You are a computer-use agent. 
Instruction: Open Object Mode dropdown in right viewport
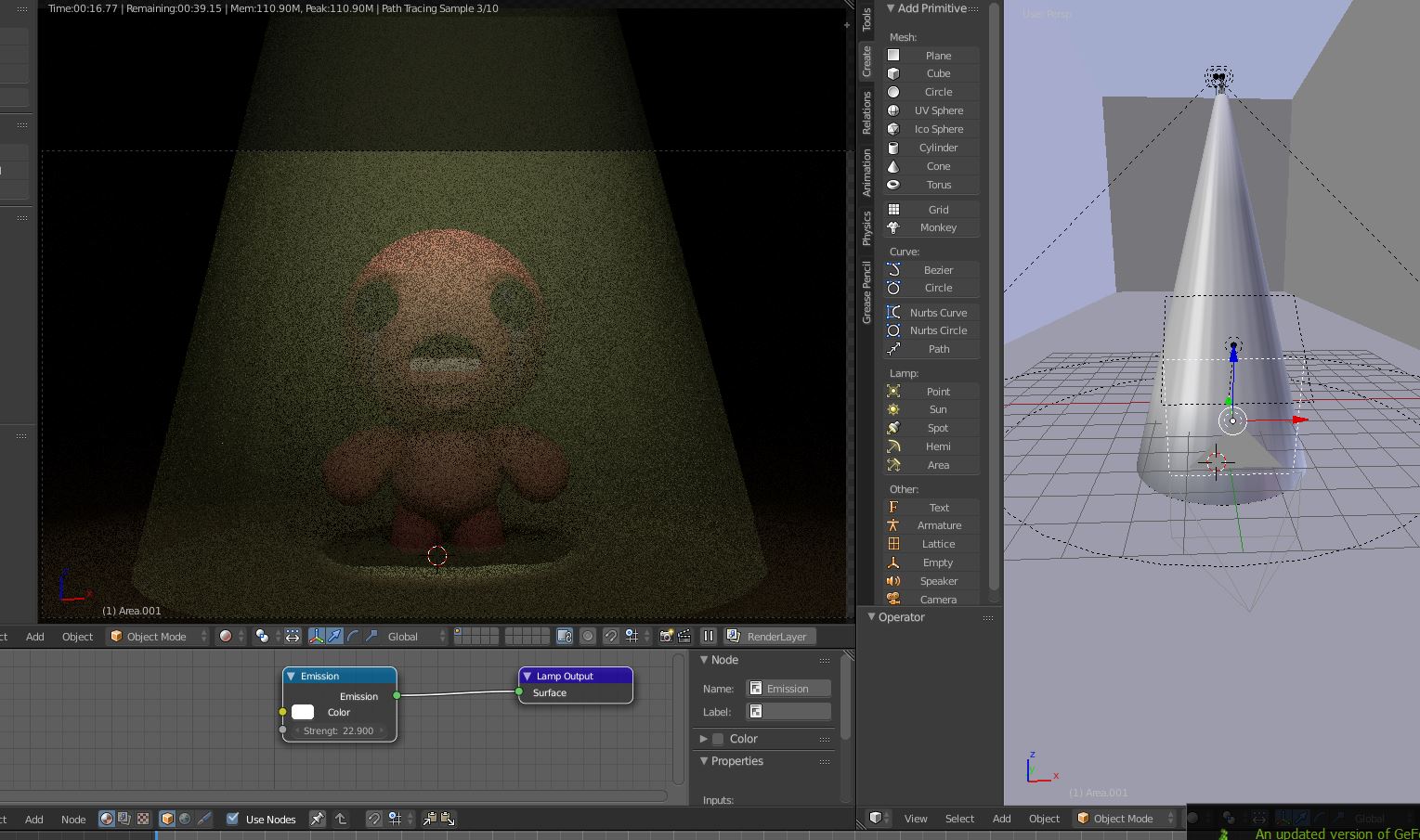1125,818
